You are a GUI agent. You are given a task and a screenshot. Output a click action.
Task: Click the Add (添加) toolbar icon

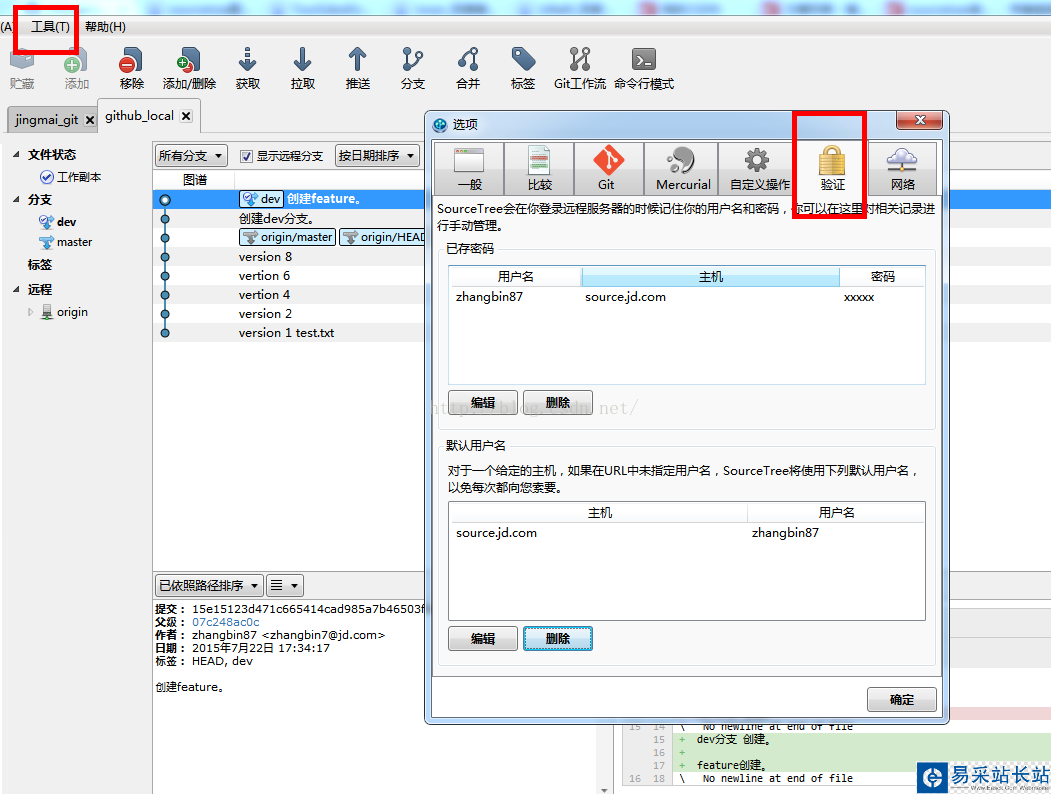pyautogui.click(x=76, y=68)
